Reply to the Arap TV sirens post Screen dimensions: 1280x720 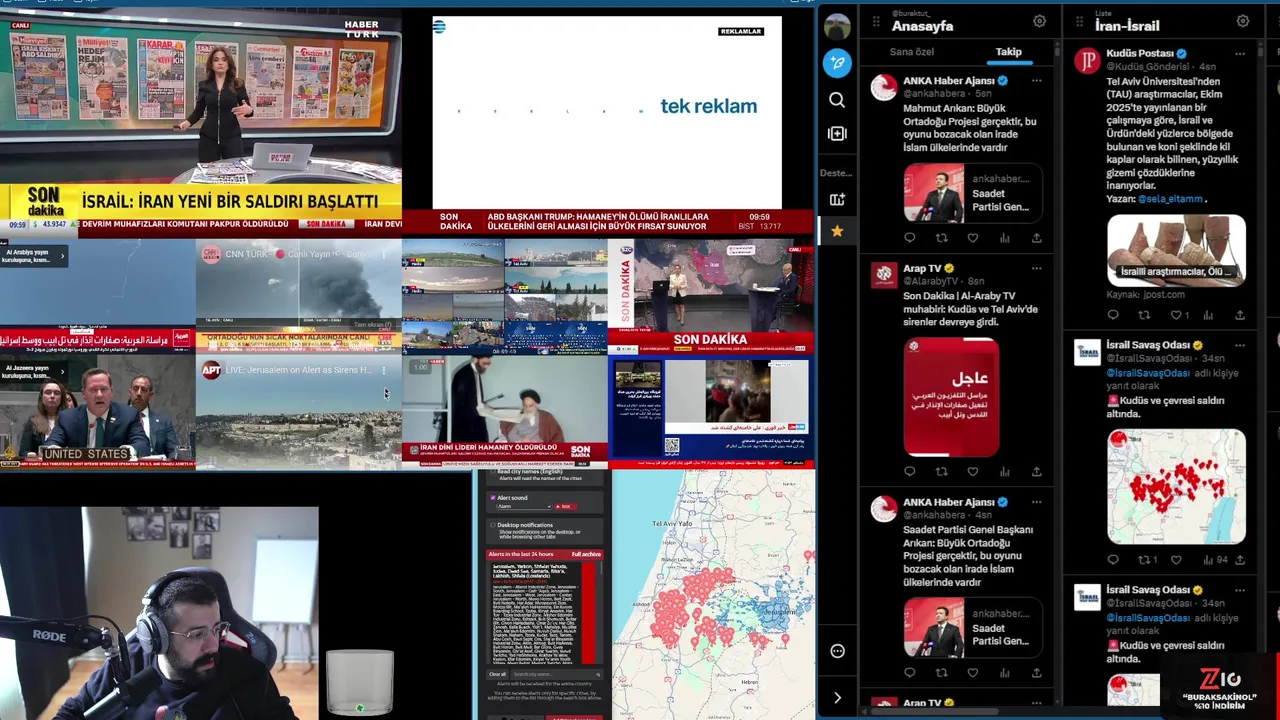click(x=909, y=471)
